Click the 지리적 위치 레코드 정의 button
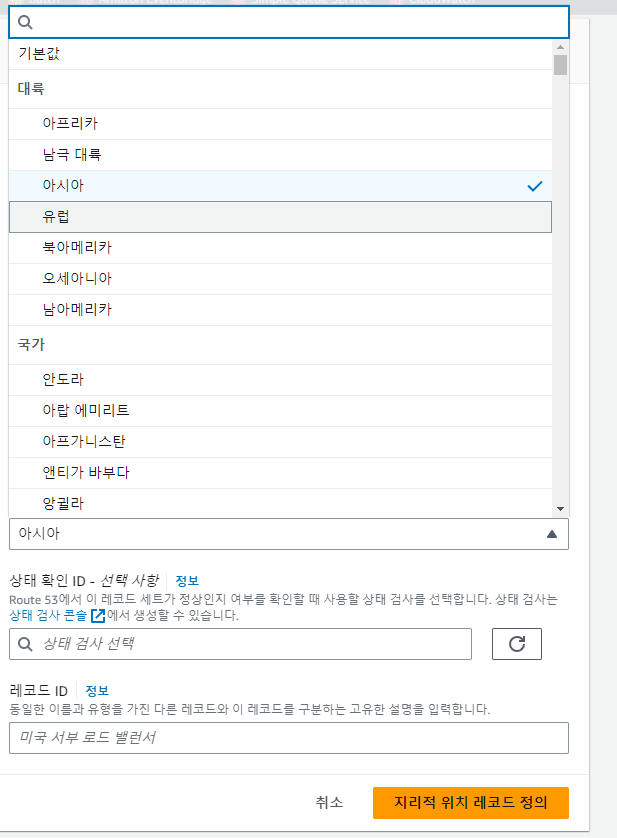Image resolution: width=617 pixels, height=838 pixels. click(x=470, y=802)
